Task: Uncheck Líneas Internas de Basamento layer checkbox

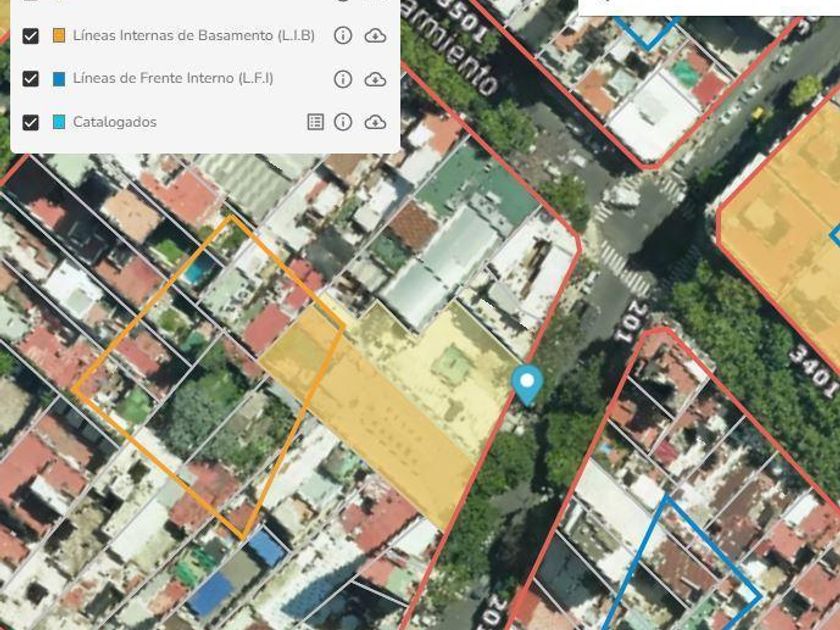Action: (x=31, y=36)
